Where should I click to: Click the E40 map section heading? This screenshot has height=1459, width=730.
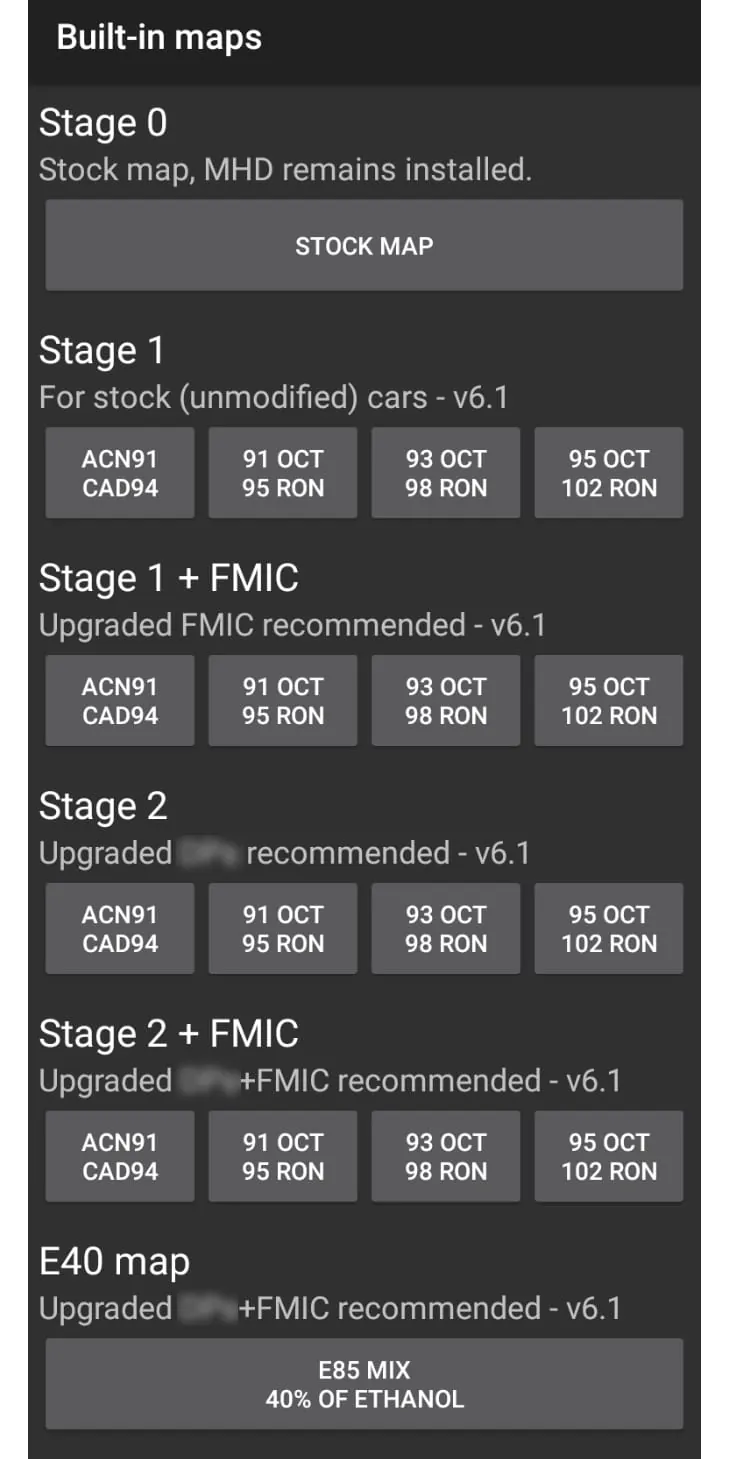click(114, 1262)
